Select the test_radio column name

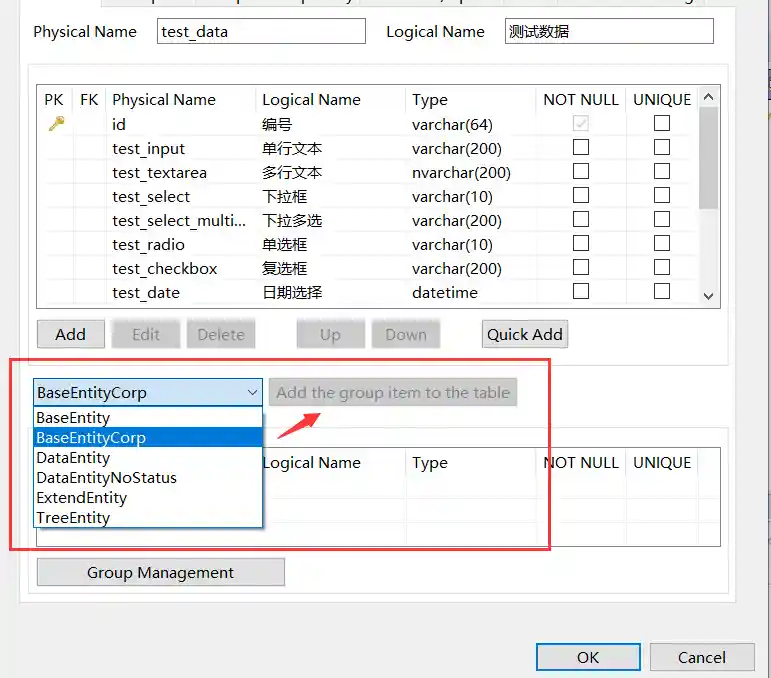tap(148, 244)
